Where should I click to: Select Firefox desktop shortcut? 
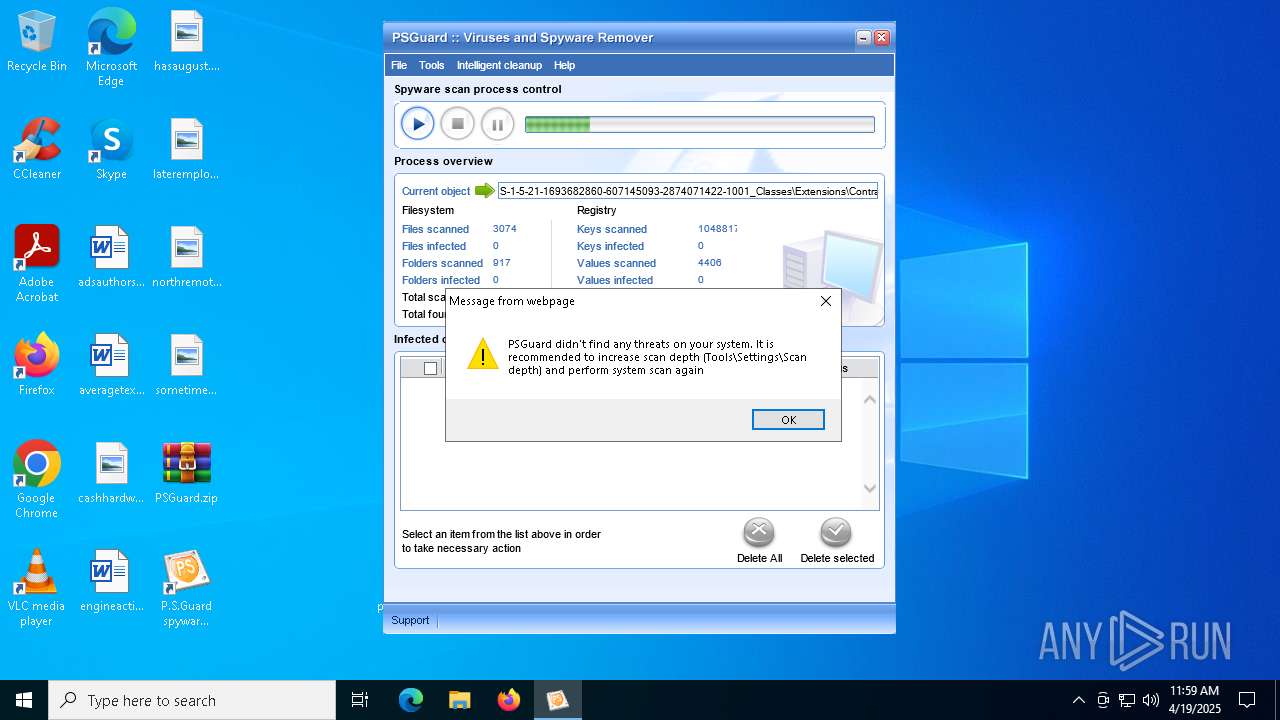(37, 366)
